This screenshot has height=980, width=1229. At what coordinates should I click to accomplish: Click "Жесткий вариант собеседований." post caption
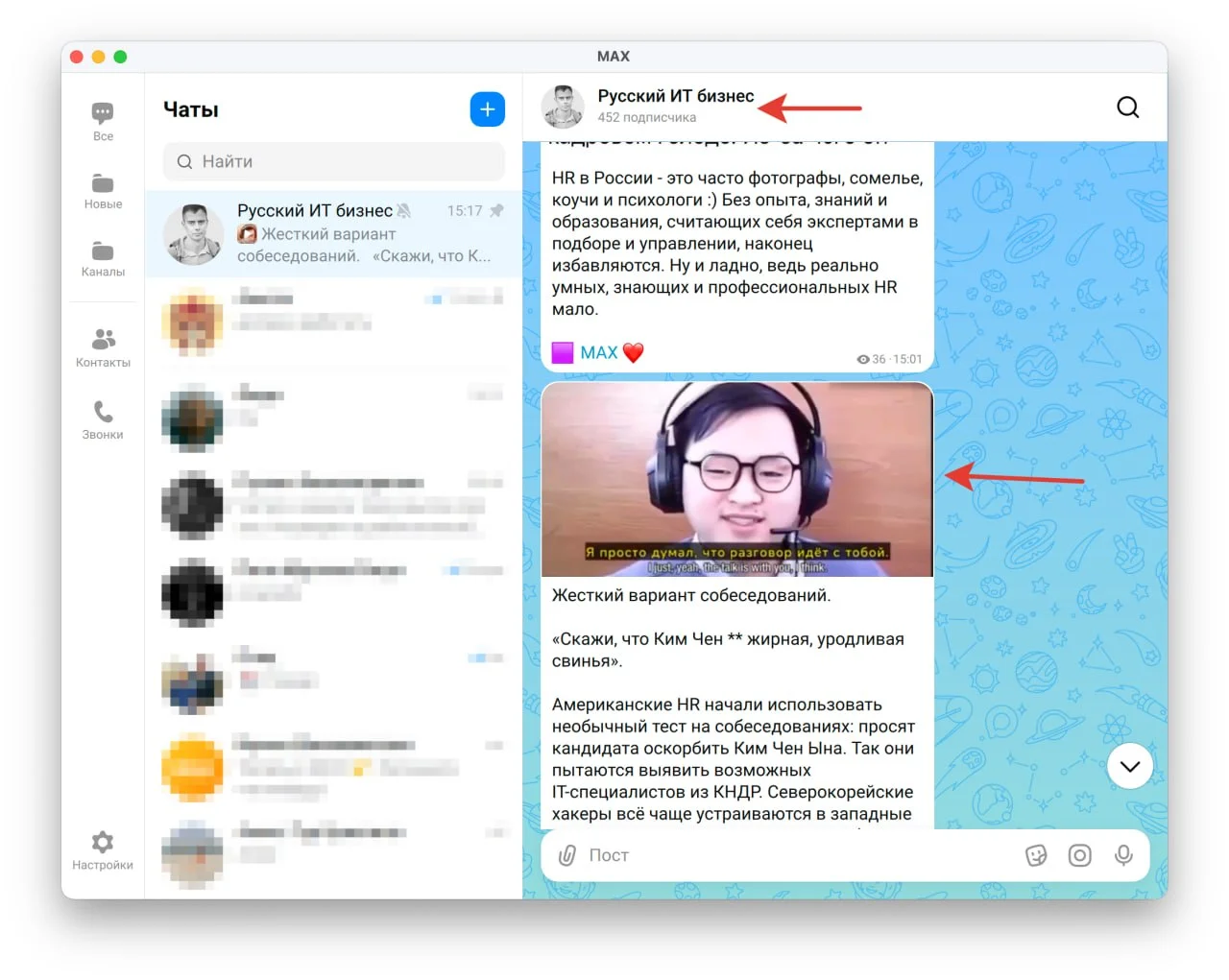point(691,595)
